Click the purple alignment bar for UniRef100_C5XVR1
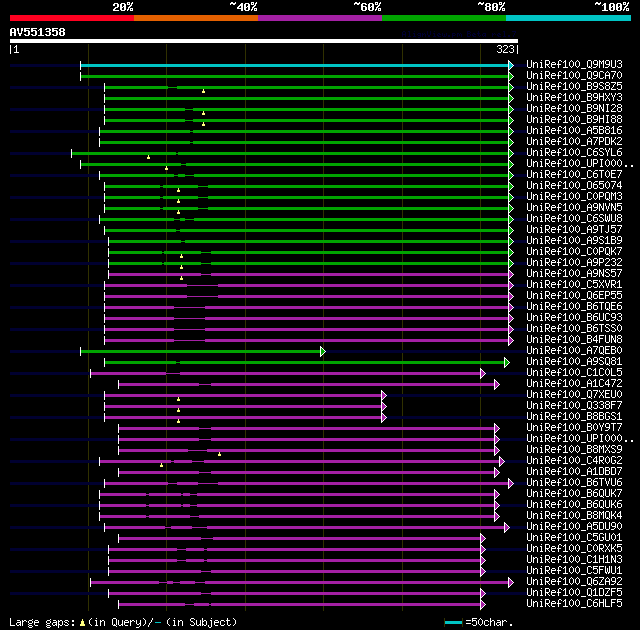Viewport: 640px width, 630px height. click(x=307, y=286)
